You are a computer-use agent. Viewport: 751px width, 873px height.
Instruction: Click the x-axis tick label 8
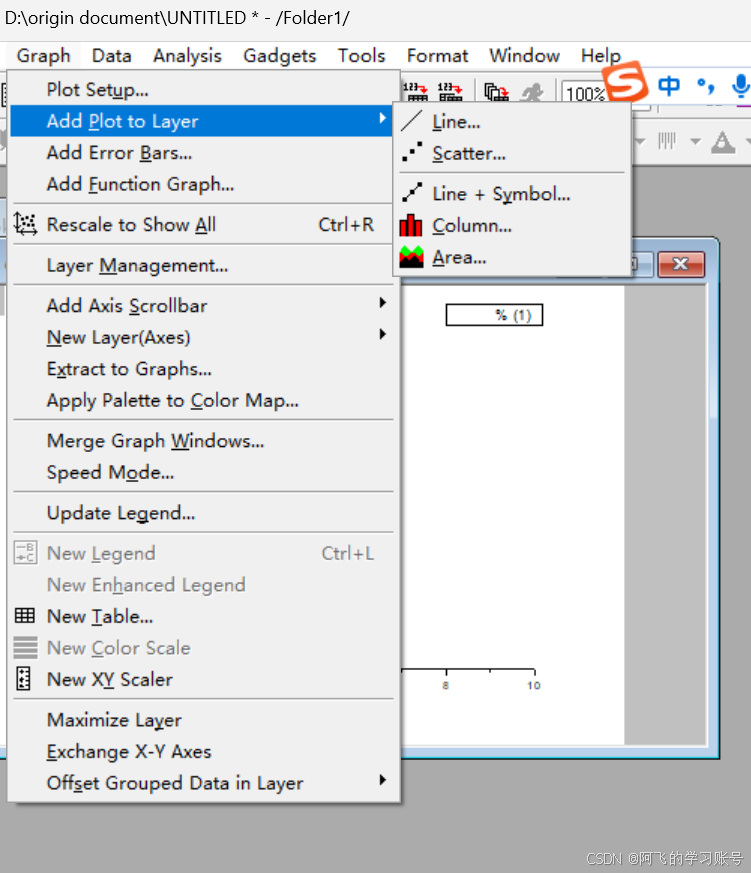445,685
